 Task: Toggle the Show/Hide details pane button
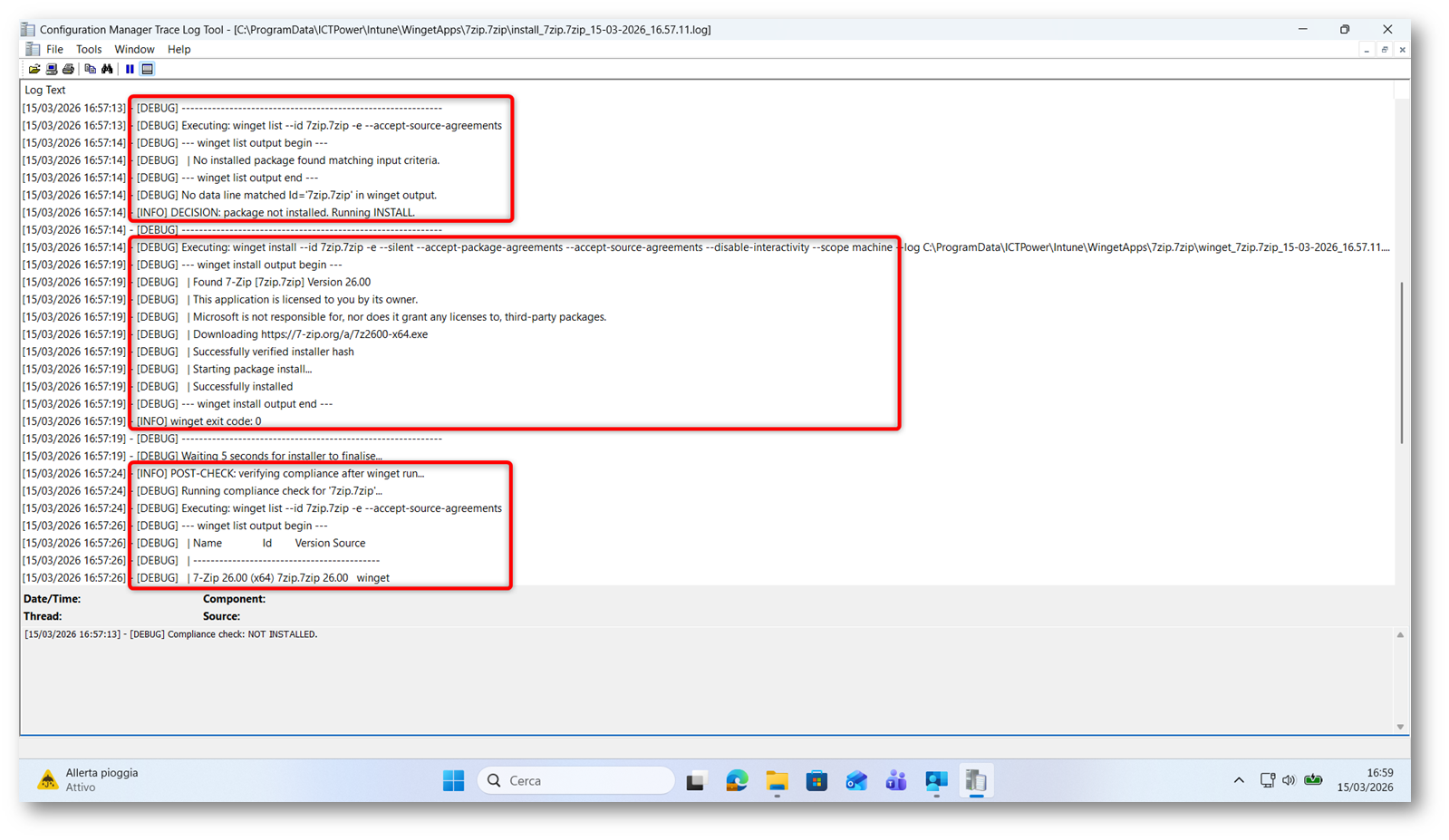pyautogui.click(x=147, y=69)
